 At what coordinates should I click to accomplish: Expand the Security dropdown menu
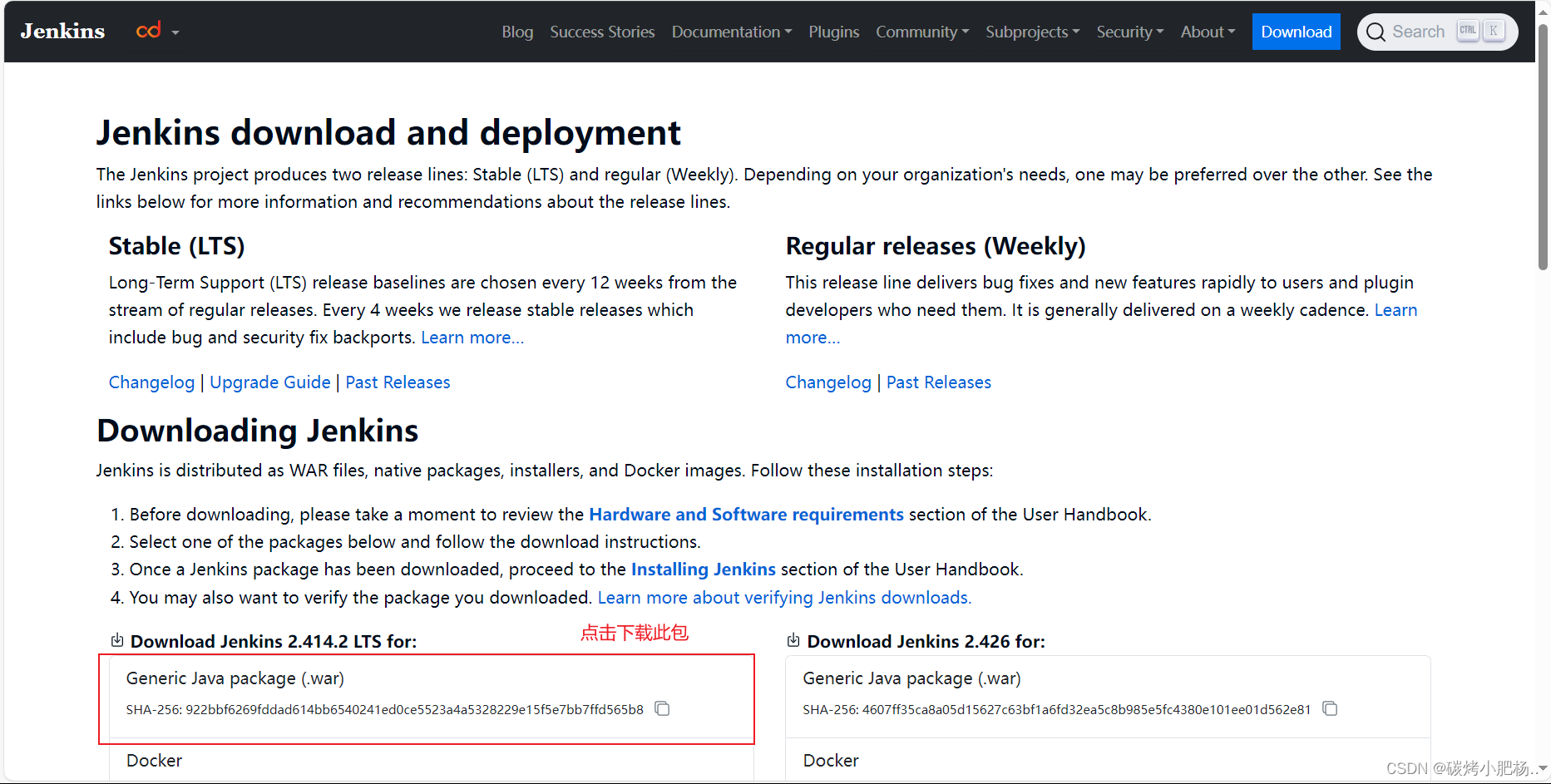click(1130, 32)
